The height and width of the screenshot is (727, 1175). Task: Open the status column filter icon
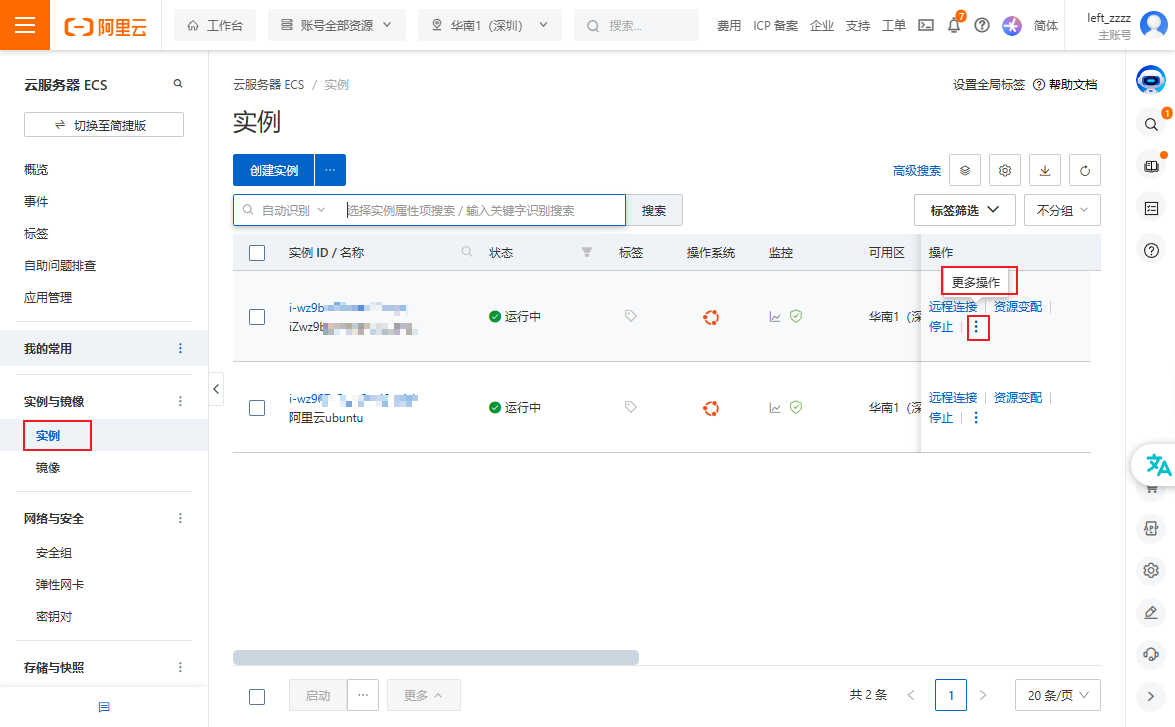click(587, 253)
